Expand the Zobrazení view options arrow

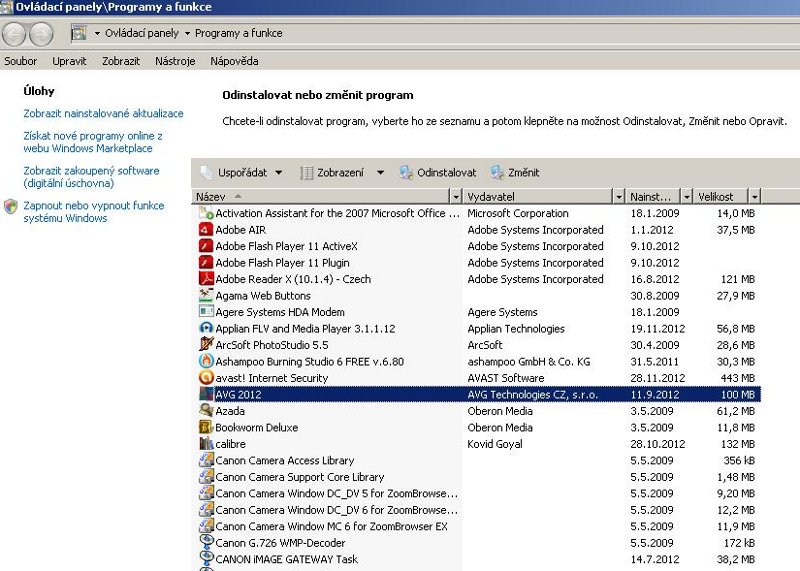tap(380, 173)
